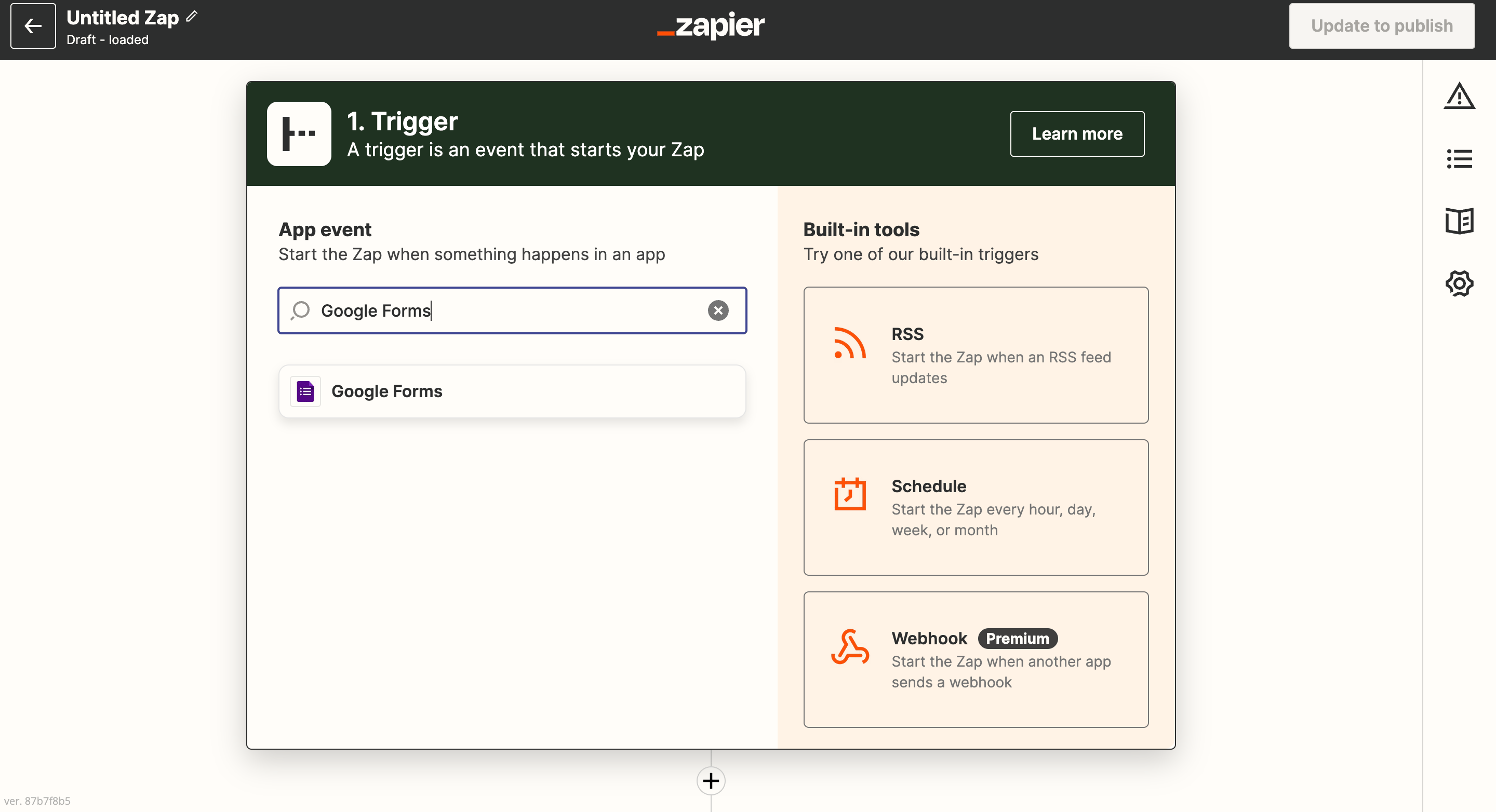Click the Webhook icon
1496x812 pixels.
[x=850, y=646]
